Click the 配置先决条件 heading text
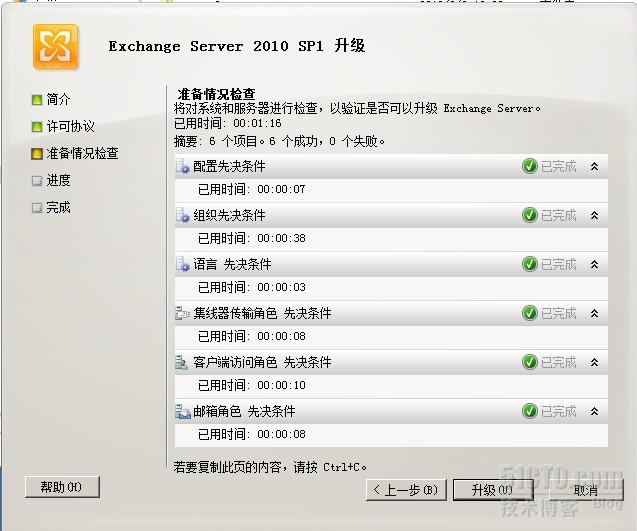 click(x=229, y=166)
